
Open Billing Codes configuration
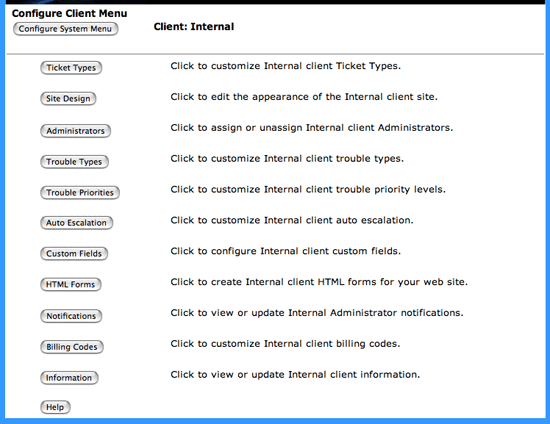[x=72, y=347]
